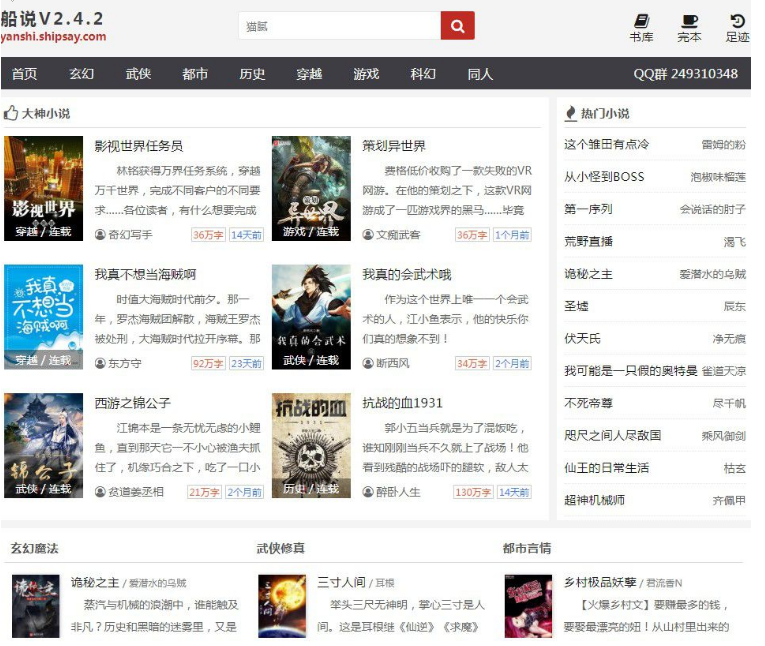
Task: Open the 科幻 category tab
Action: pyautogui.click(x=423, y=74)
